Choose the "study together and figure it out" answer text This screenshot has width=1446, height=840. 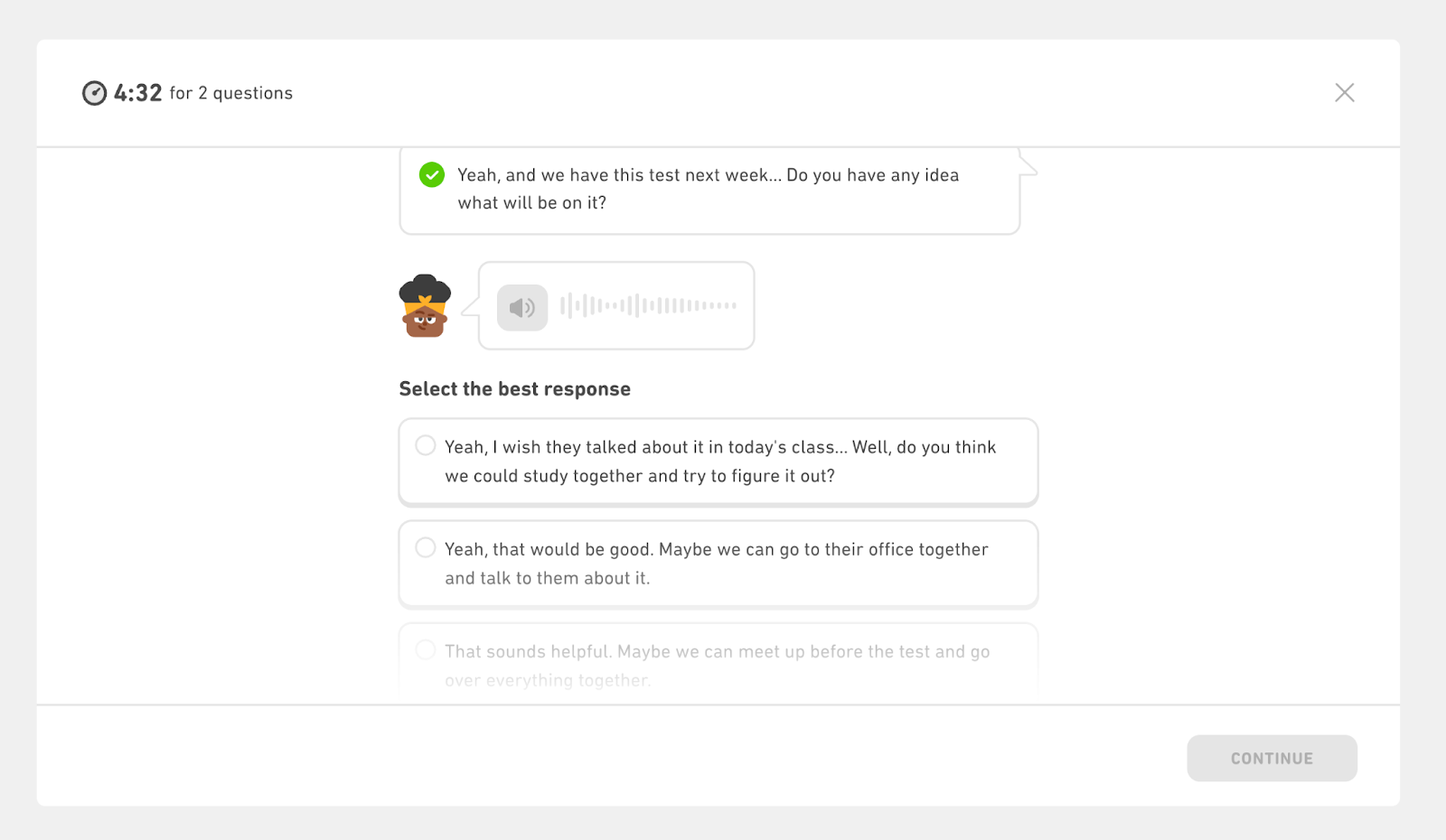[640, 476]
